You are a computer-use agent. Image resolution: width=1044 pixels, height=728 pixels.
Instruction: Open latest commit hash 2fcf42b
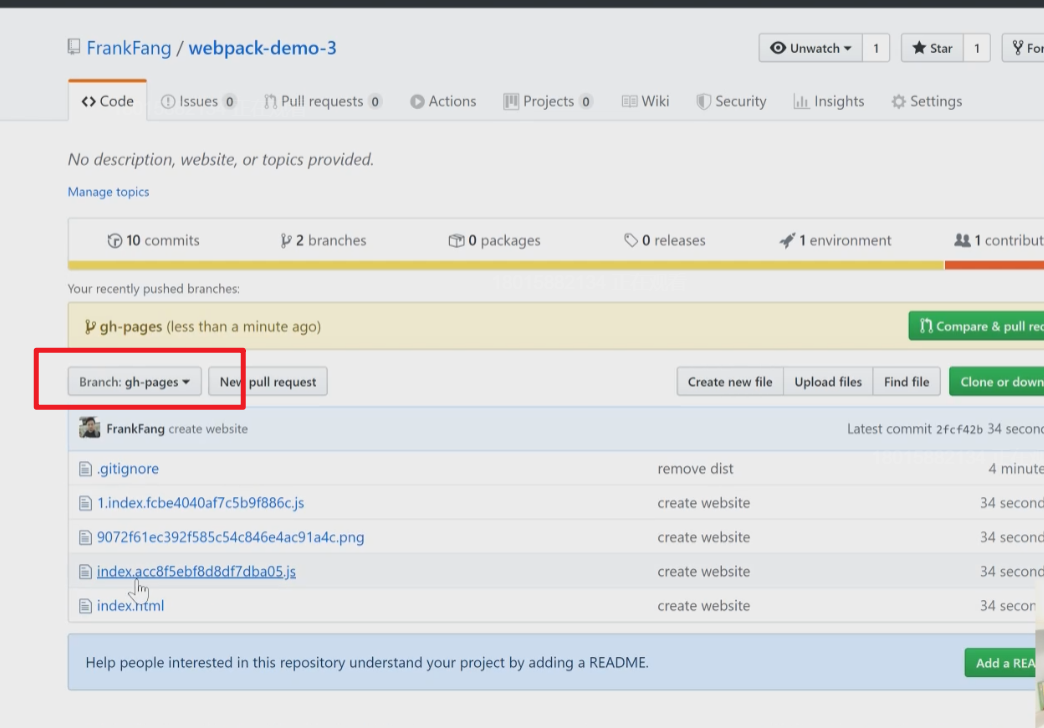pos(959,430)
